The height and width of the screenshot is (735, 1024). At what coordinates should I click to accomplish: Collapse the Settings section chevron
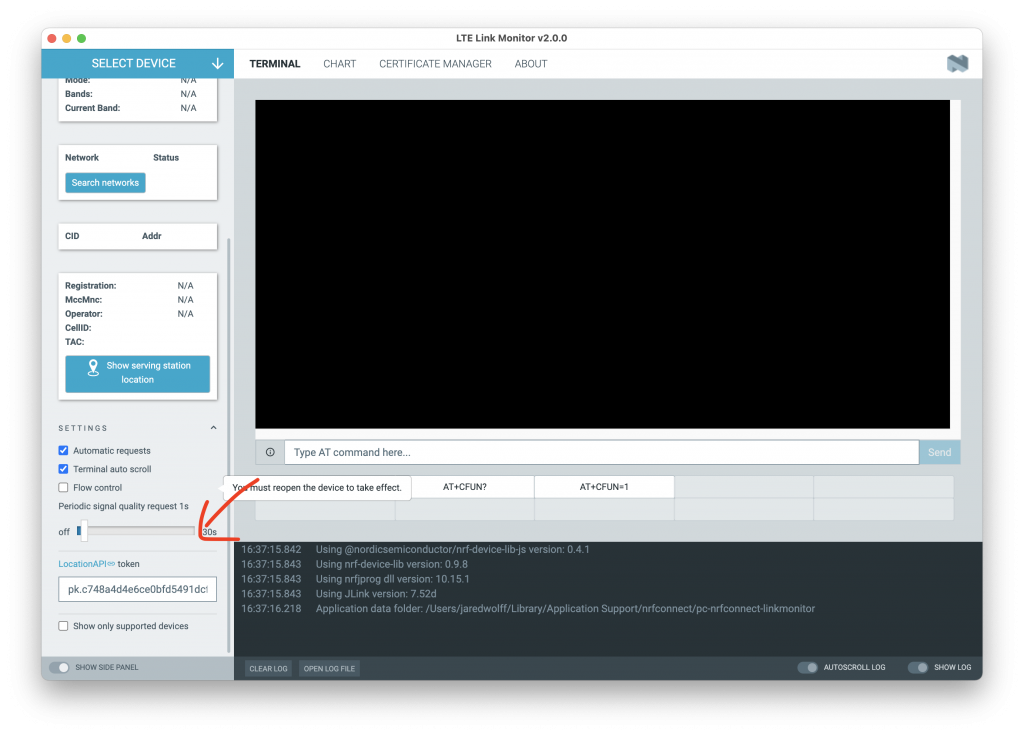click(x=214, y=428)
